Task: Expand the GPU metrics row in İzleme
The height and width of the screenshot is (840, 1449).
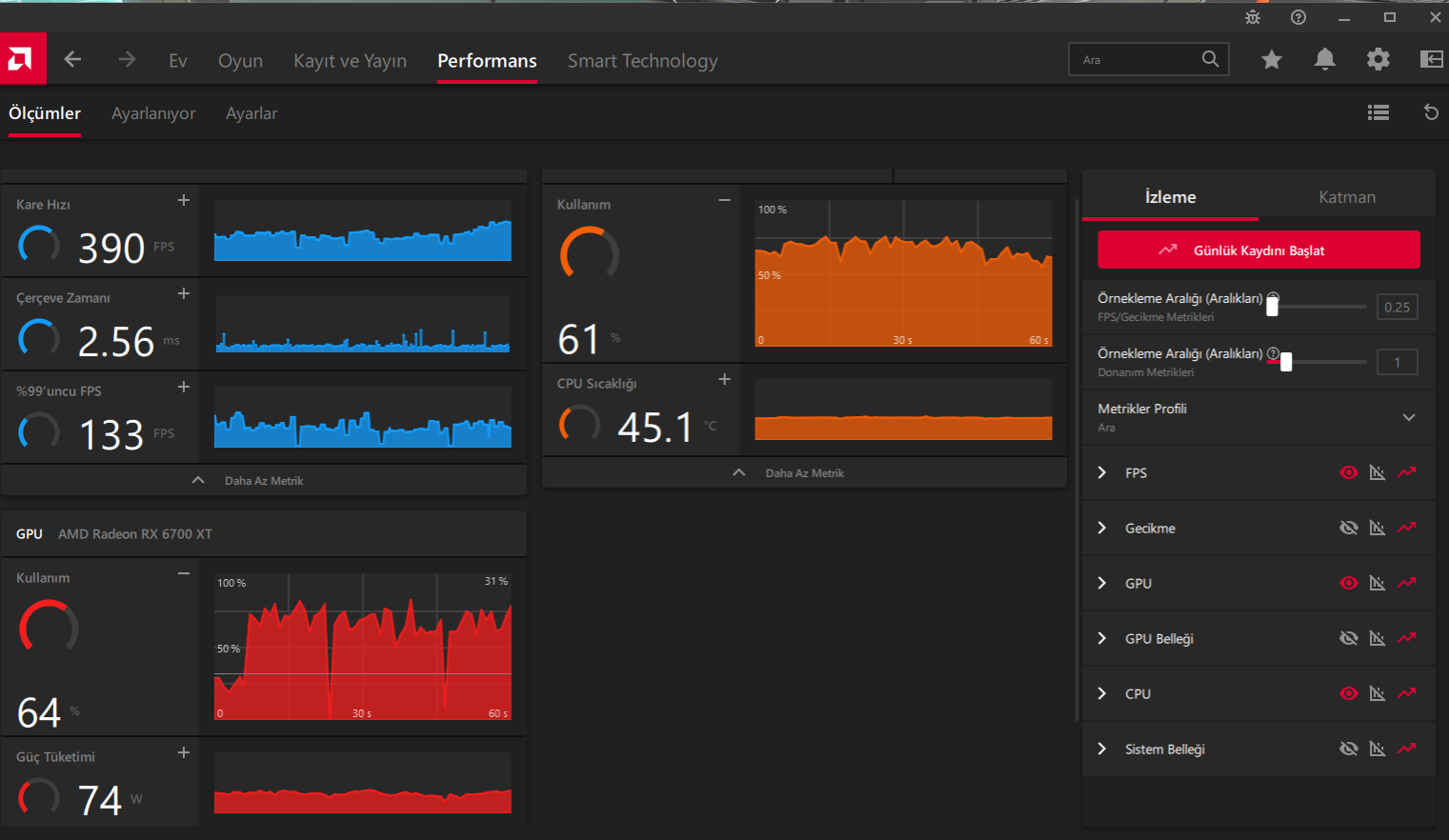Action: [1102, 583]
